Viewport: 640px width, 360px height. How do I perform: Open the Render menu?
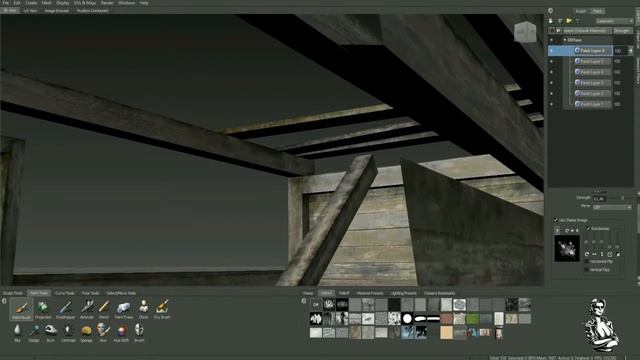107,3
